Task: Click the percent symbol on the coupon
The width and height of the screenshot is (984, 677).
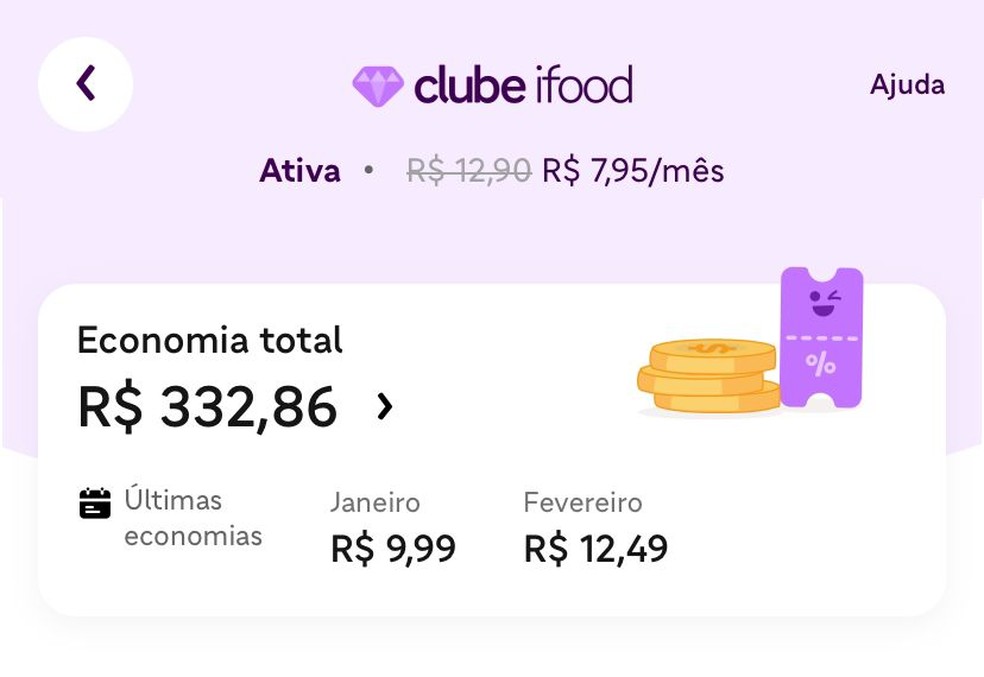Action: [x=821, y=365]
